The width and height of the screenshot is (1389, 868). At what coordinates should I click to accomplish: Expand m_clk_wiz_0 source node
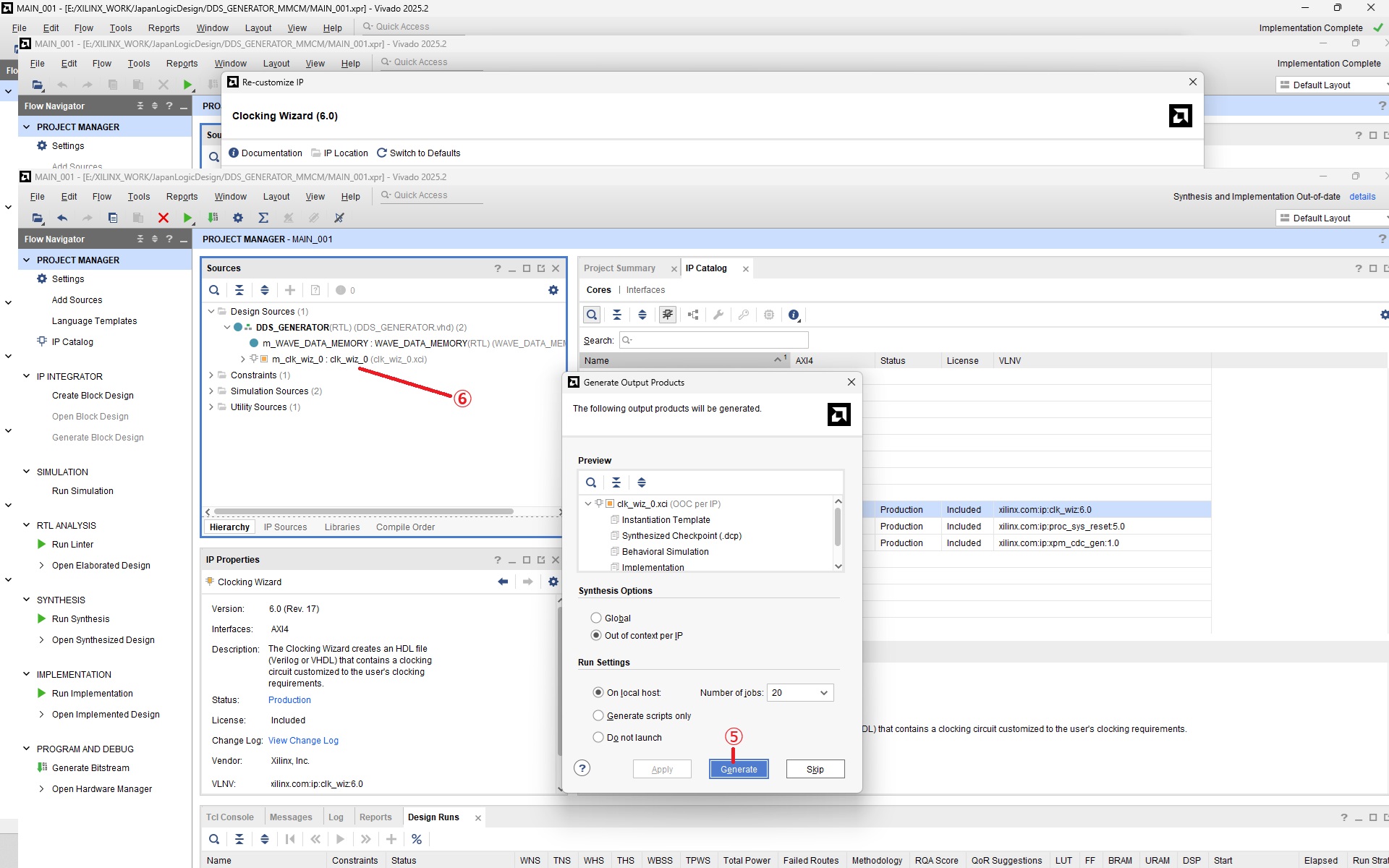pyautogui.click(x=243, y=359)
